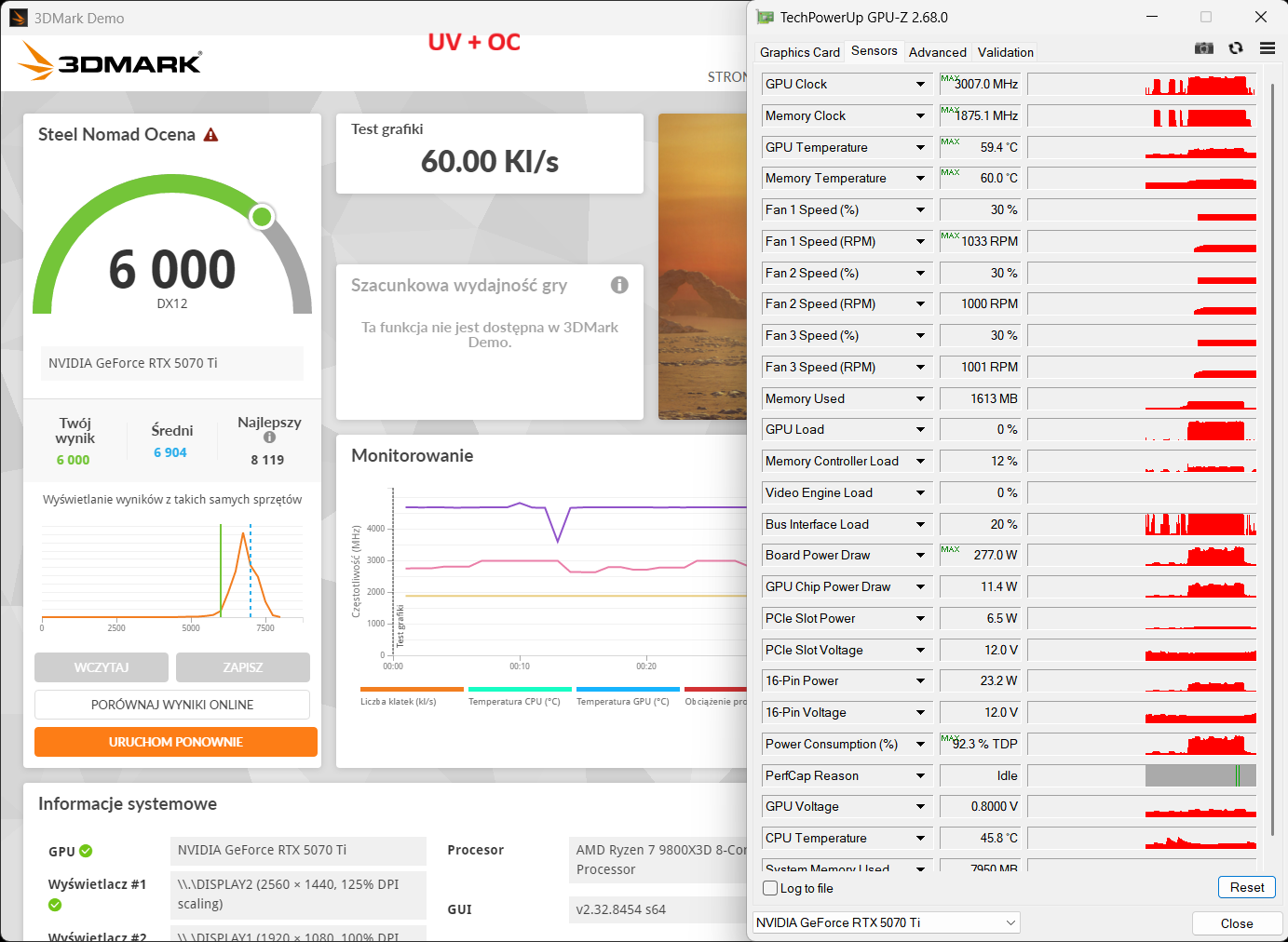Expand the PCIe Slot Power dropdown
This screenshot has height=942, width=1288.
[920, 618]
